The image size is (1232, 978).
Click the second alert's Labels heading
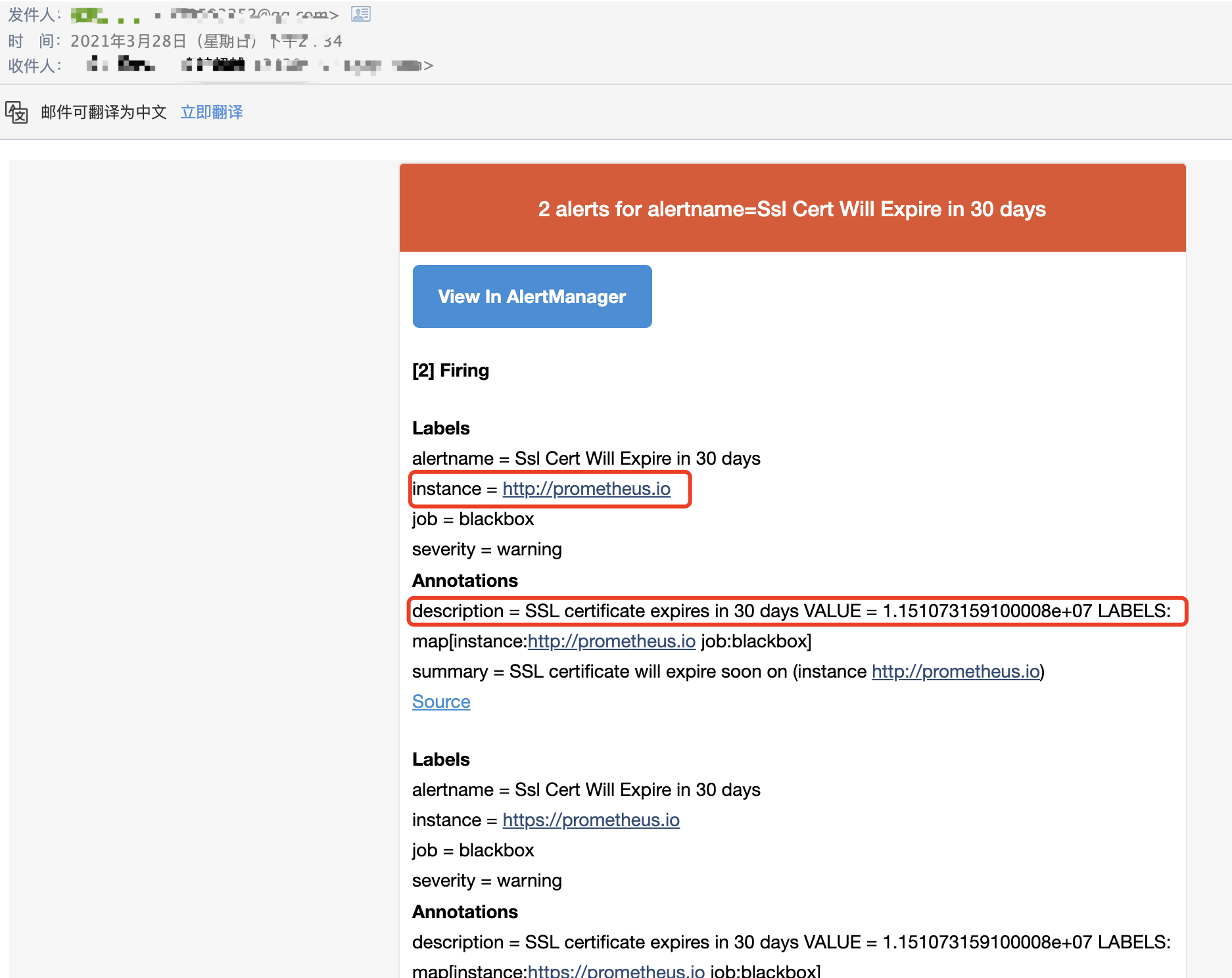[440, 760]
